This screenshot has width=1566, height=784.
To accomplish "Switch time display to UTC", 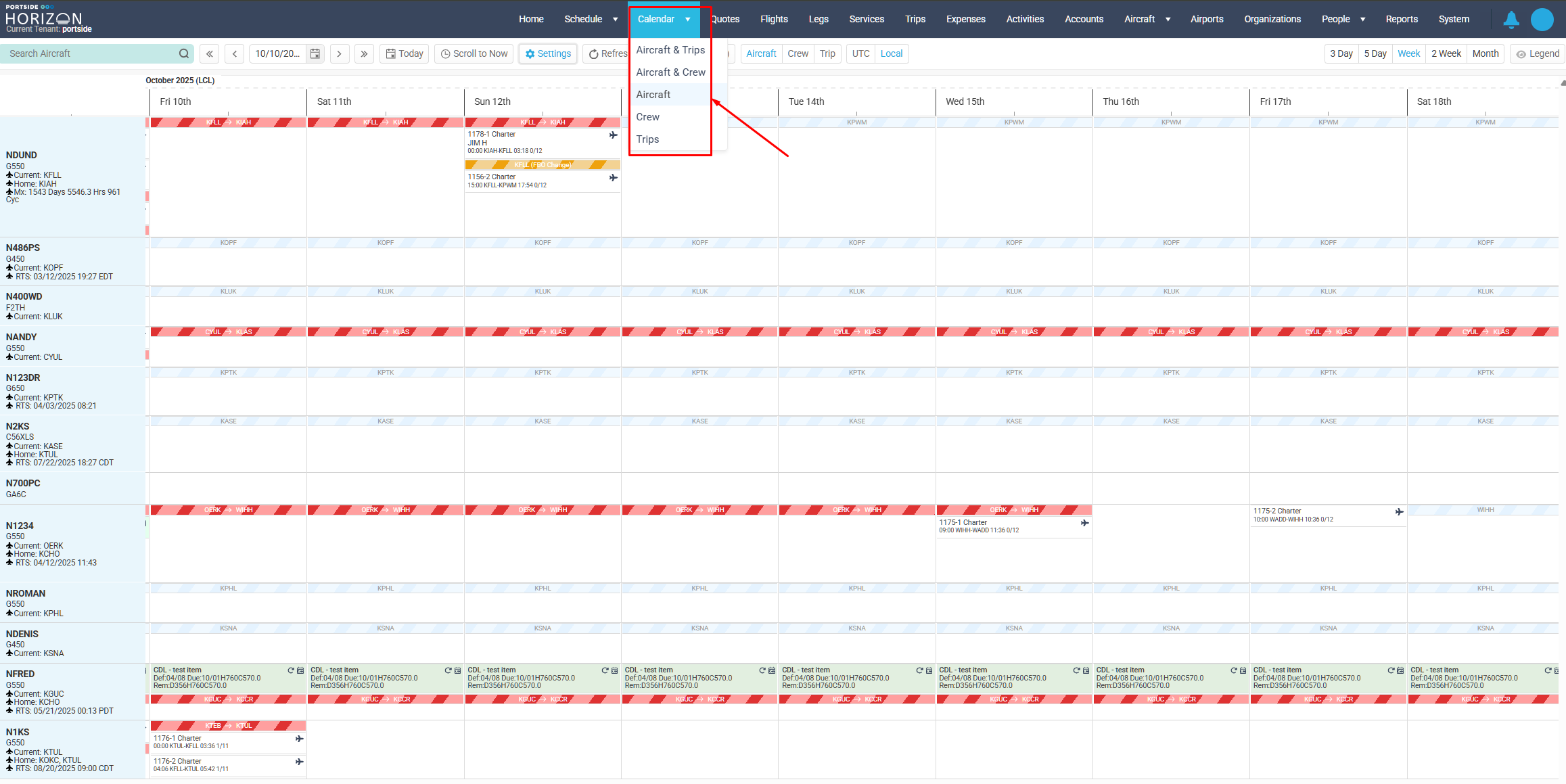I will 860,53.
